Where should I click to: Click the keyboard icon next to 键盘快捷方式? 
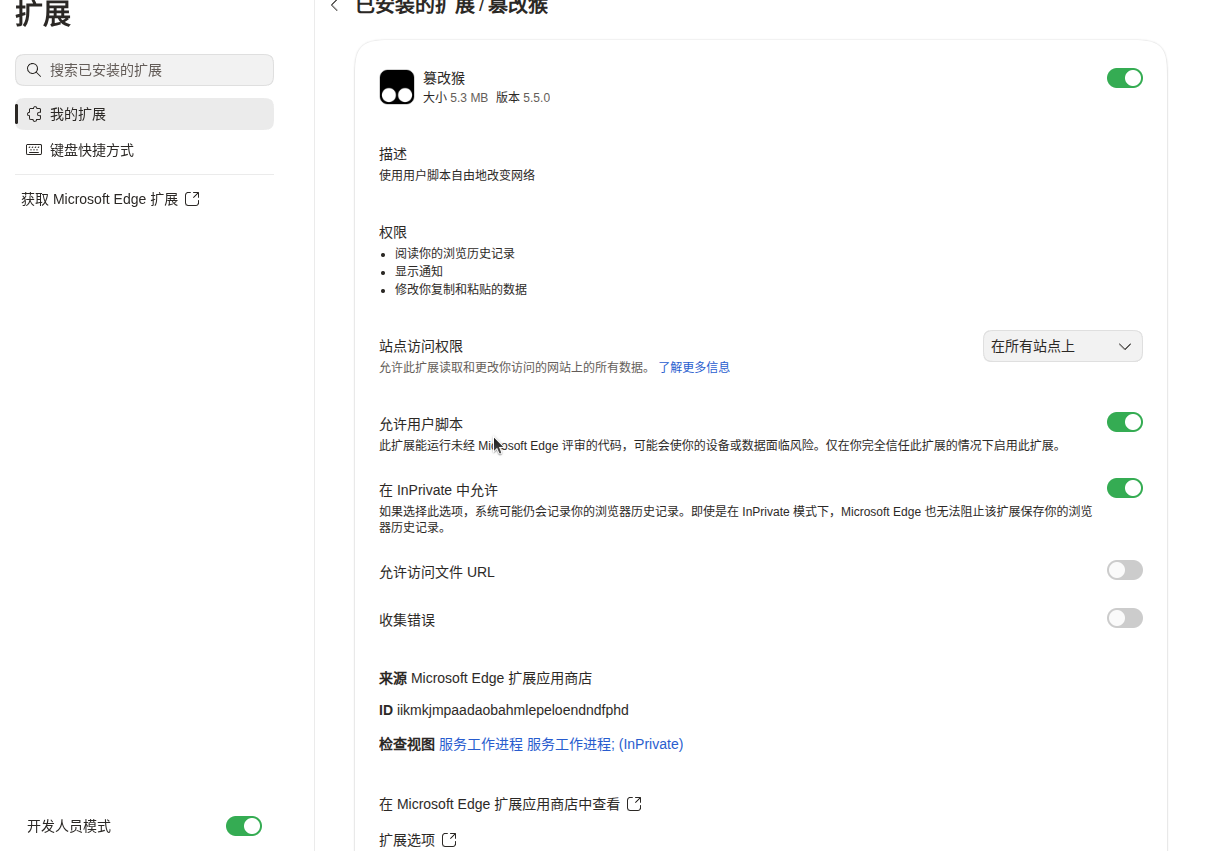click(x=34, y=150)
